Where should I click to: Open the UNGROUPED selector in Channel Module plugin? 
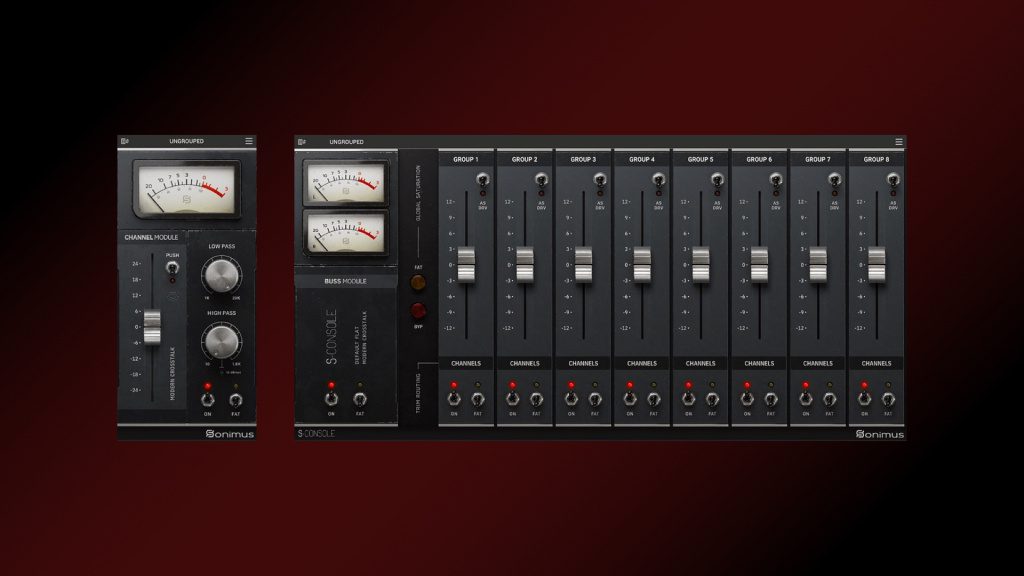[x=186, y=141]
